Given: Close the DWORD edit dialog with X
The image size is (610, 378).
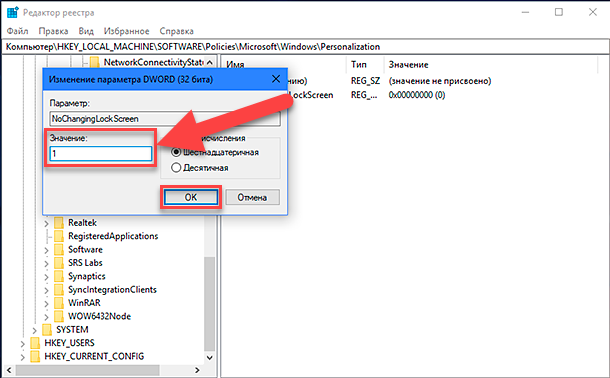Looking at the screenshot, I should click(276, 79).
